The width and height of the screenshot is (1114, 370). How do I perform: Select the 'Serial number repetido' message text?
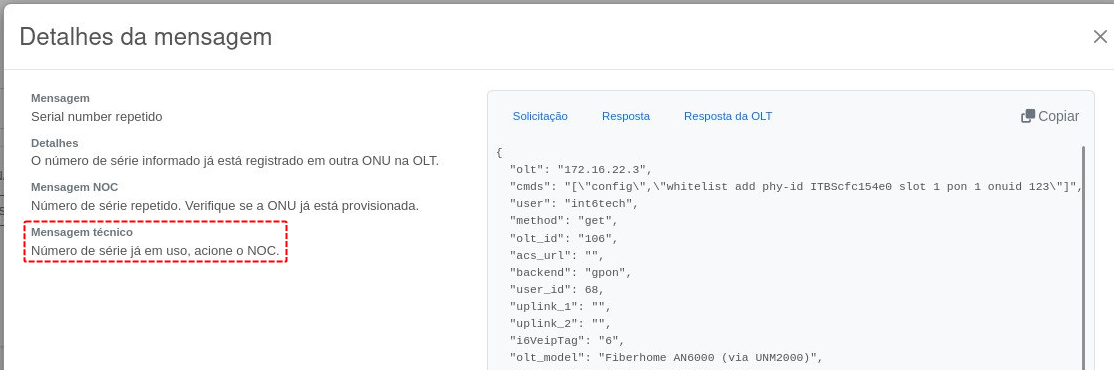97,116
